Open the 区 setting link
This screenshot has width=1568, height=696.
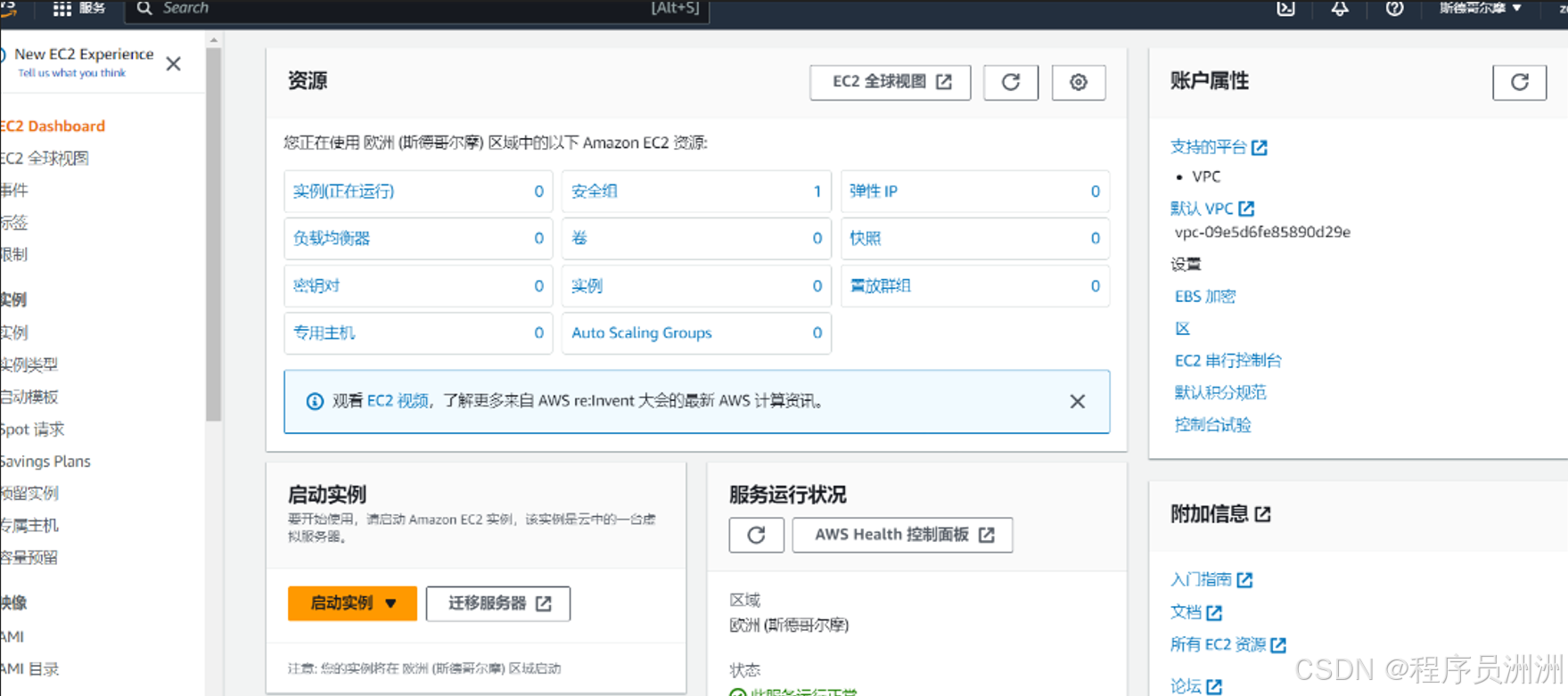(1183, 328)
